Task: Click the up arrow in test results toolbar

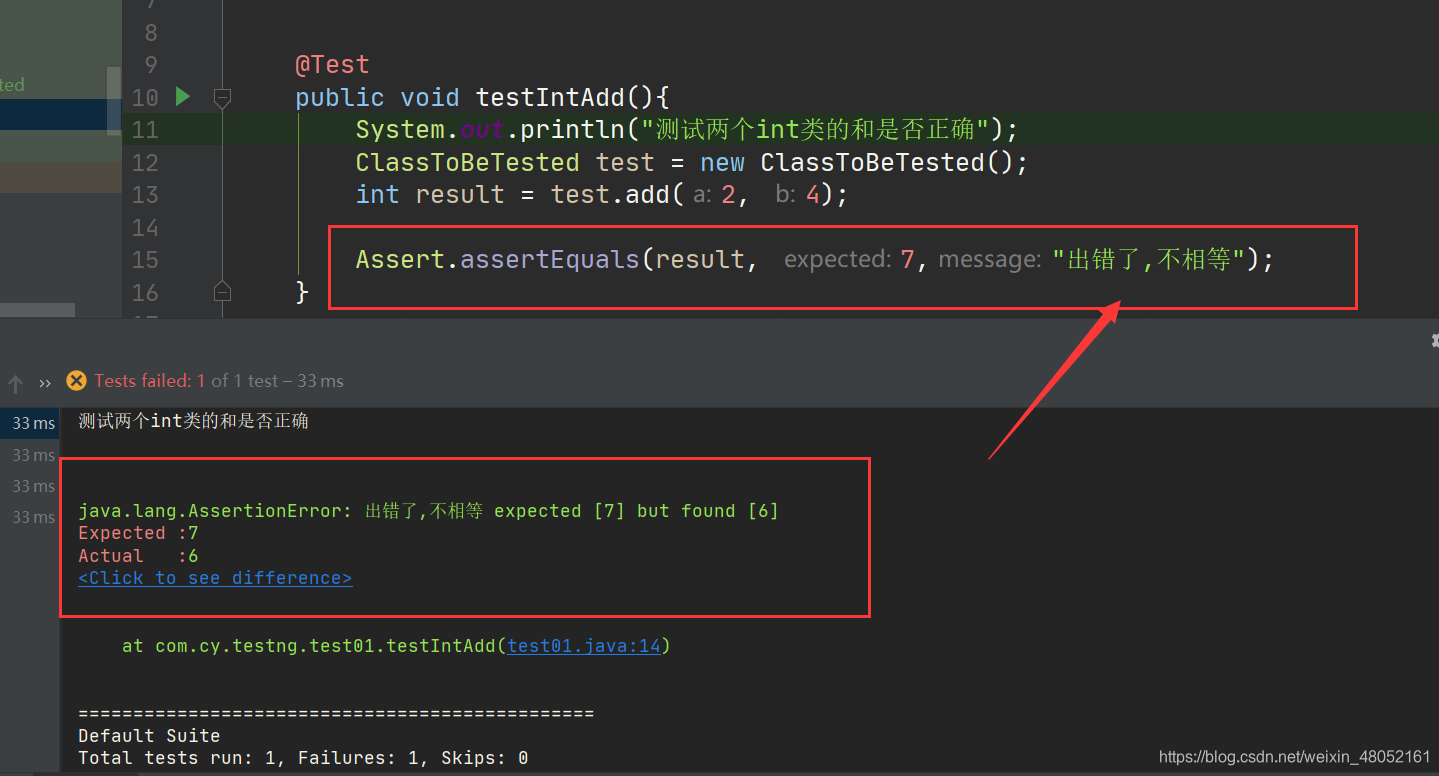Action: point(15,383)
